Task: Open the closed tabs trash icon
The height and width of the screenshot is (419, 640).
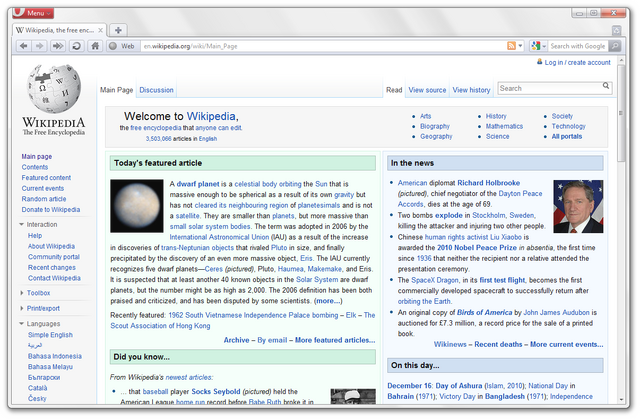Action: tap(616, 30)
